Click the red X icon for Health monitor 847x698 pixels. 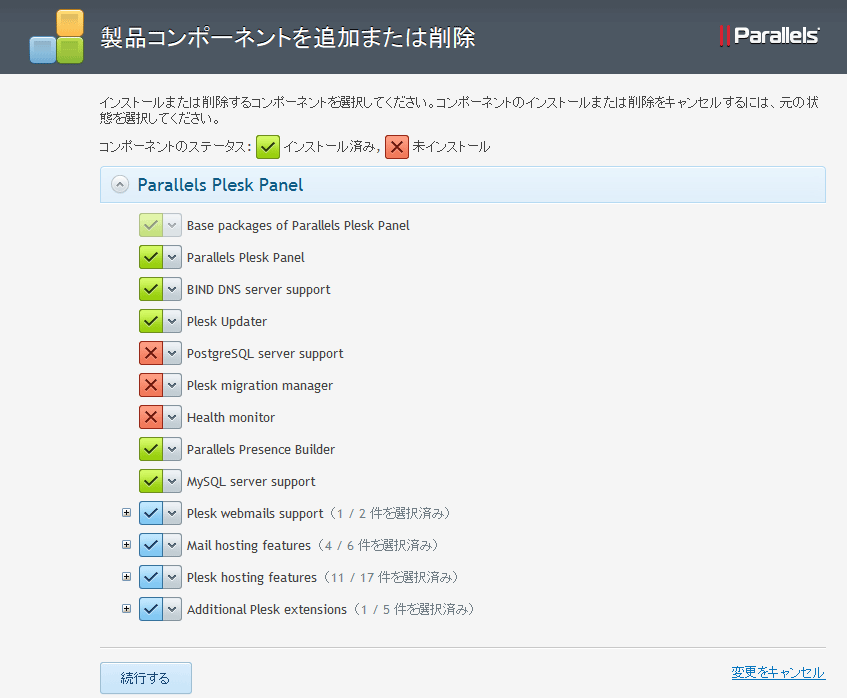(x=151, y=418)
